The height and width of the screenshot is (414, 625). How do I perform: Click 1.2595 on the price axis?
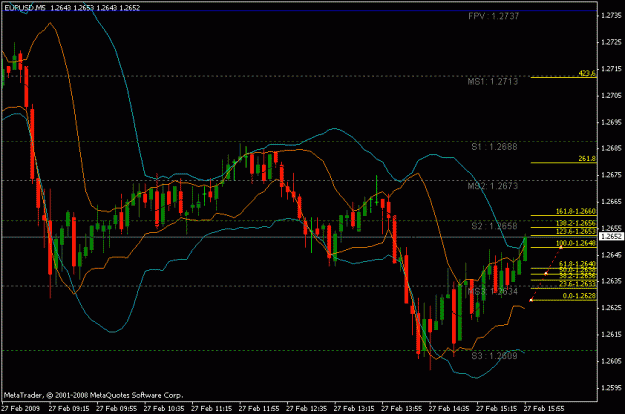(x=611, y=387)
